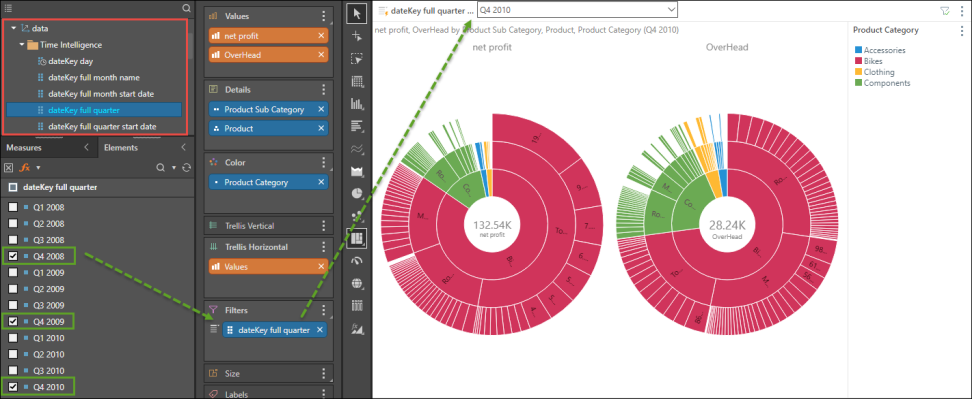
Task: Uncheck the Q4 2008 checkbox
Action: (x=12, y=256)
